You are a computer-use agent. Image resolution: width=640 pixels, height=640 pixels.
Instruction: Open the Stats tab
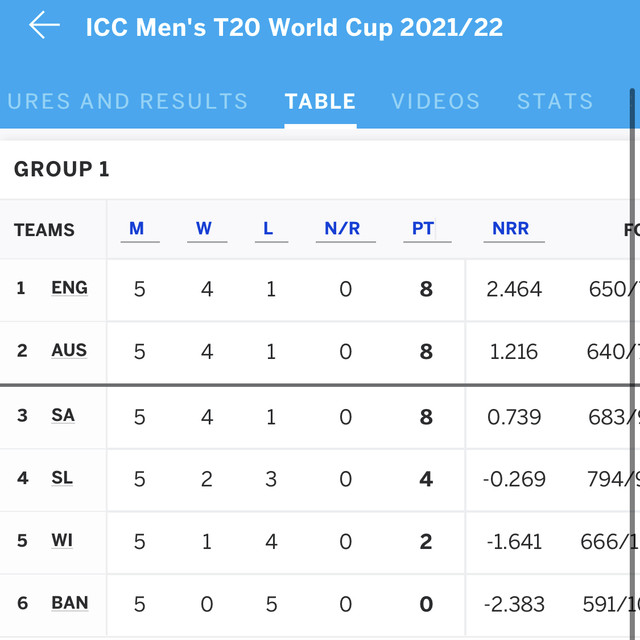coord(555,101)
